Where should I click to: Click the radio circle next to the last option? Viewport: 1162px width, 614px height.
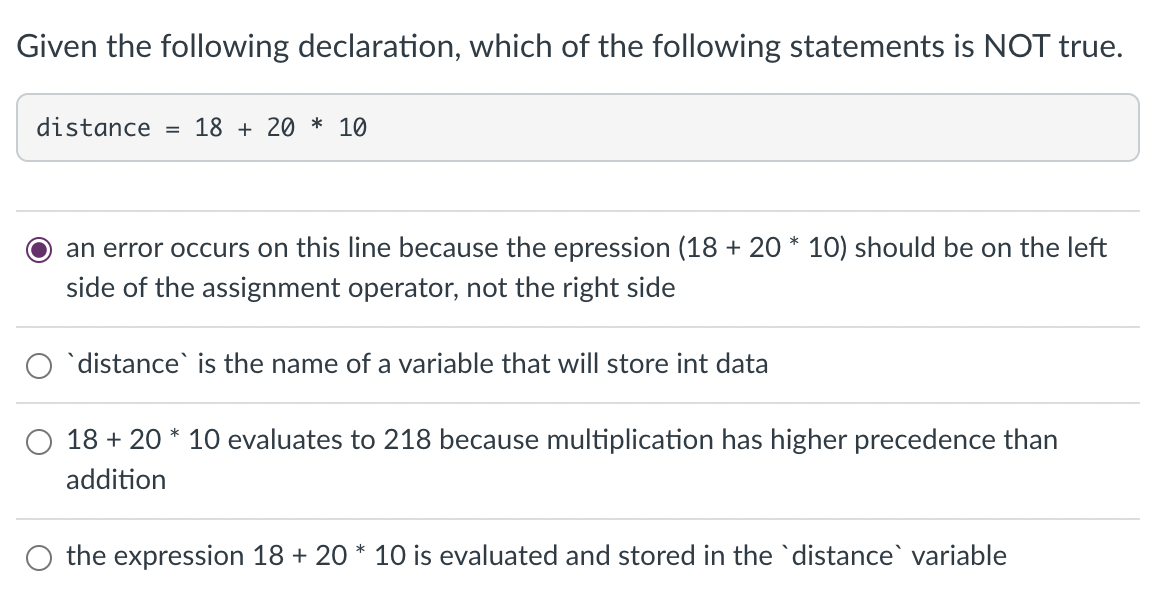point(38,558)
